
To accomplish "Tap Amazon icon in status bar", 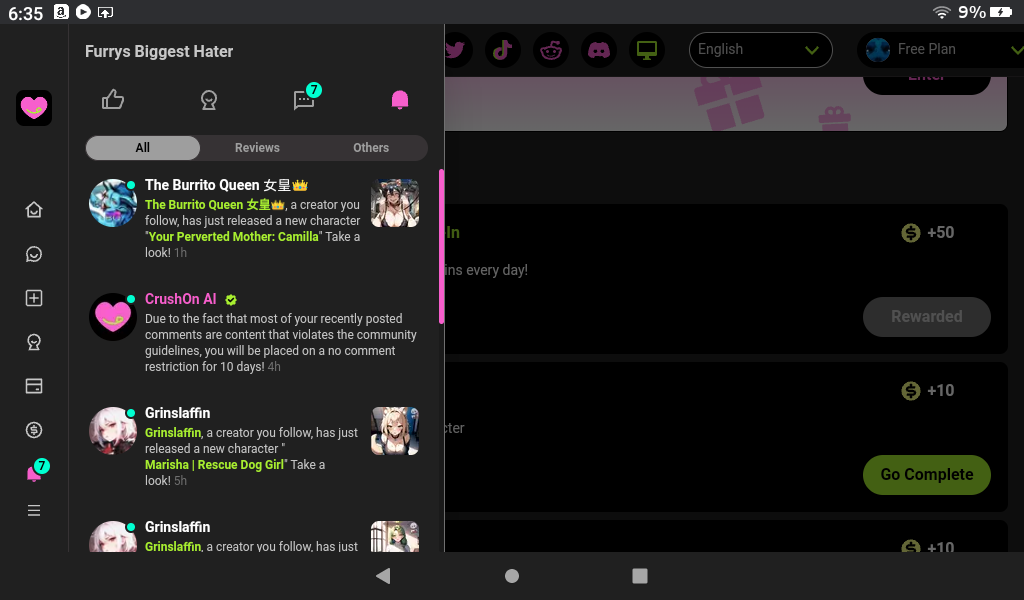I will 61,12.
